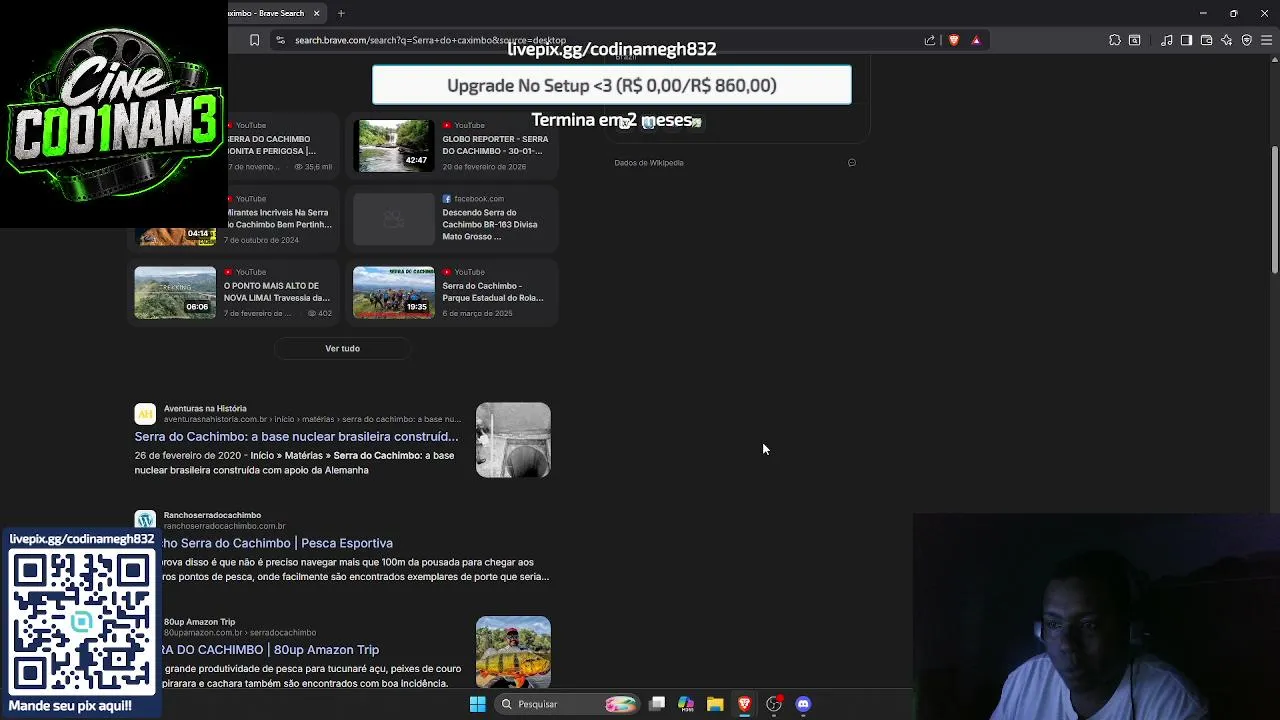Open 'GLOBO REPORTER - SERRA DO CACHIMBO' video title
1280x720 pixels.
pos(495,145)
